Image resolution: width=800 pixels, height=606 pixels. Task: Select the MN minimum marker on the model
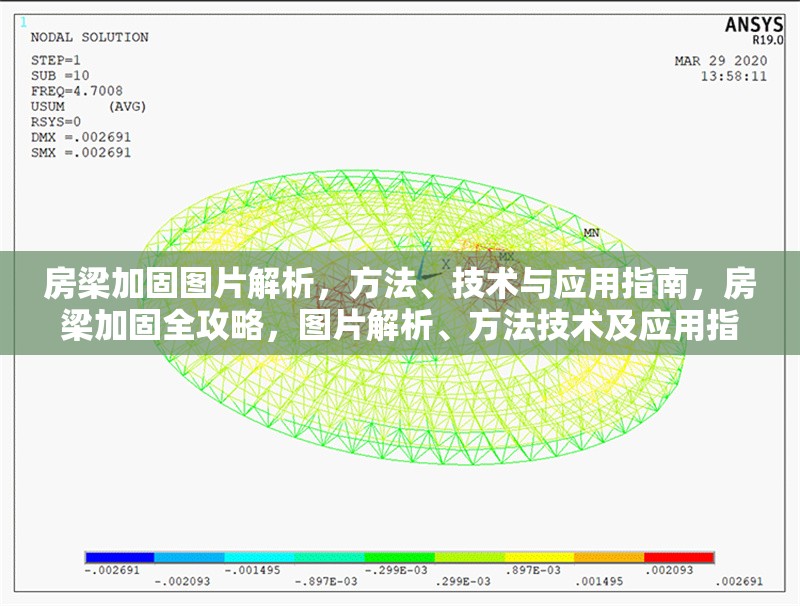(x=592, y=231)
